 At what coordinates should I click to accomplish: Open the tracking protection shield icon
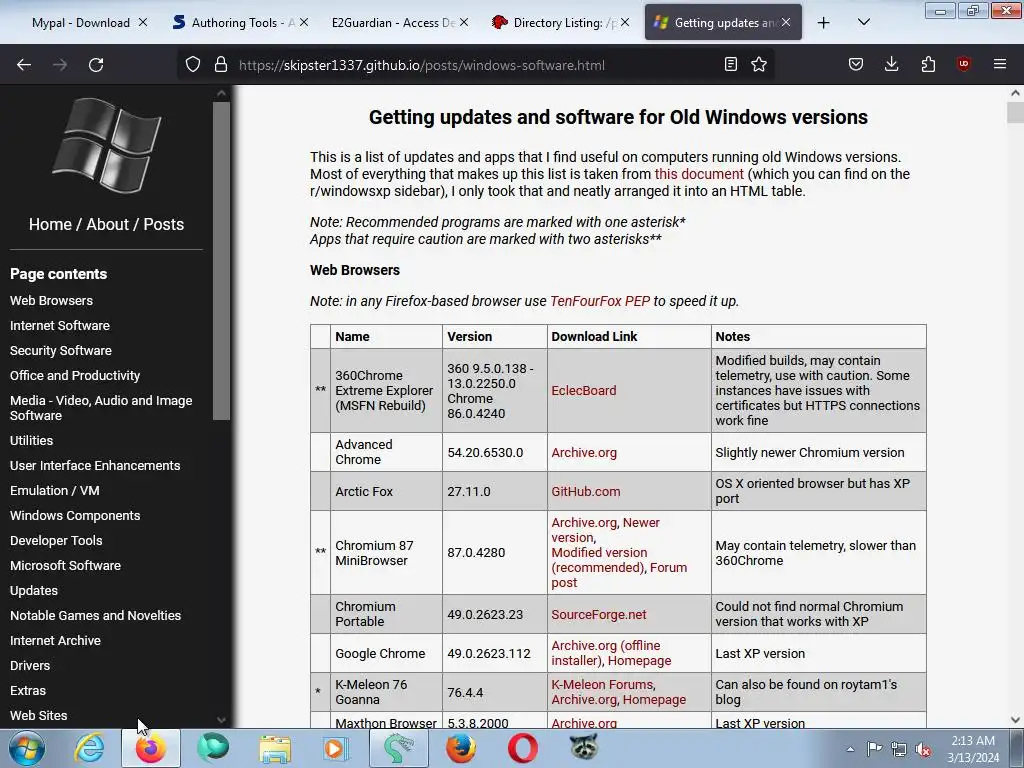[x=193, y=64]
